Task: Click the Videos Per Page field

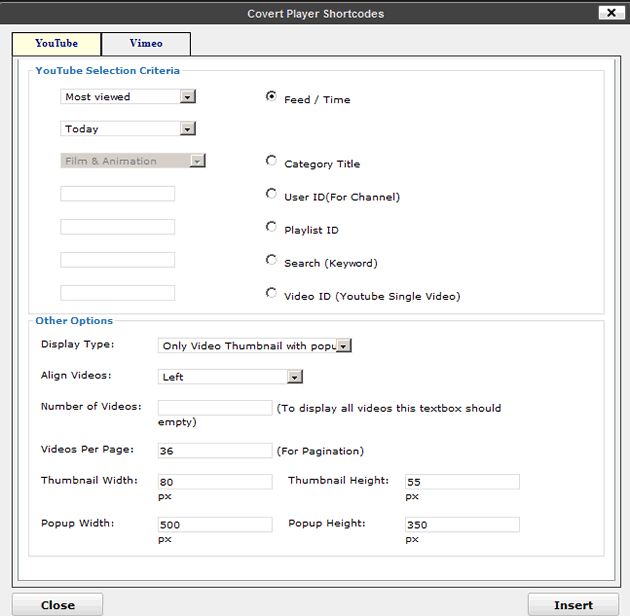Action: 215,451
